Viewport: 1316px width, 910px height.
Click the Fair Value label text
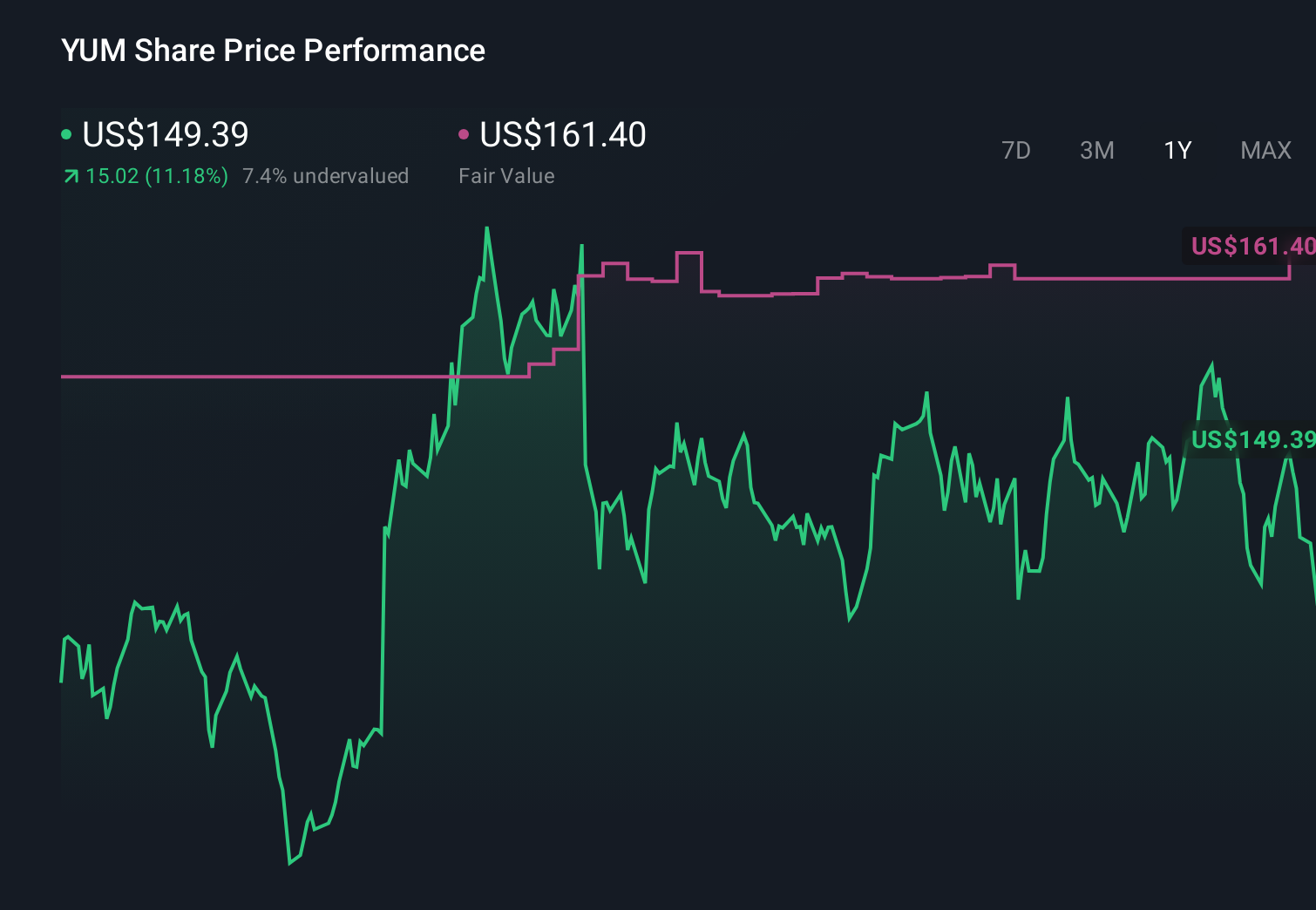(506, 175)
